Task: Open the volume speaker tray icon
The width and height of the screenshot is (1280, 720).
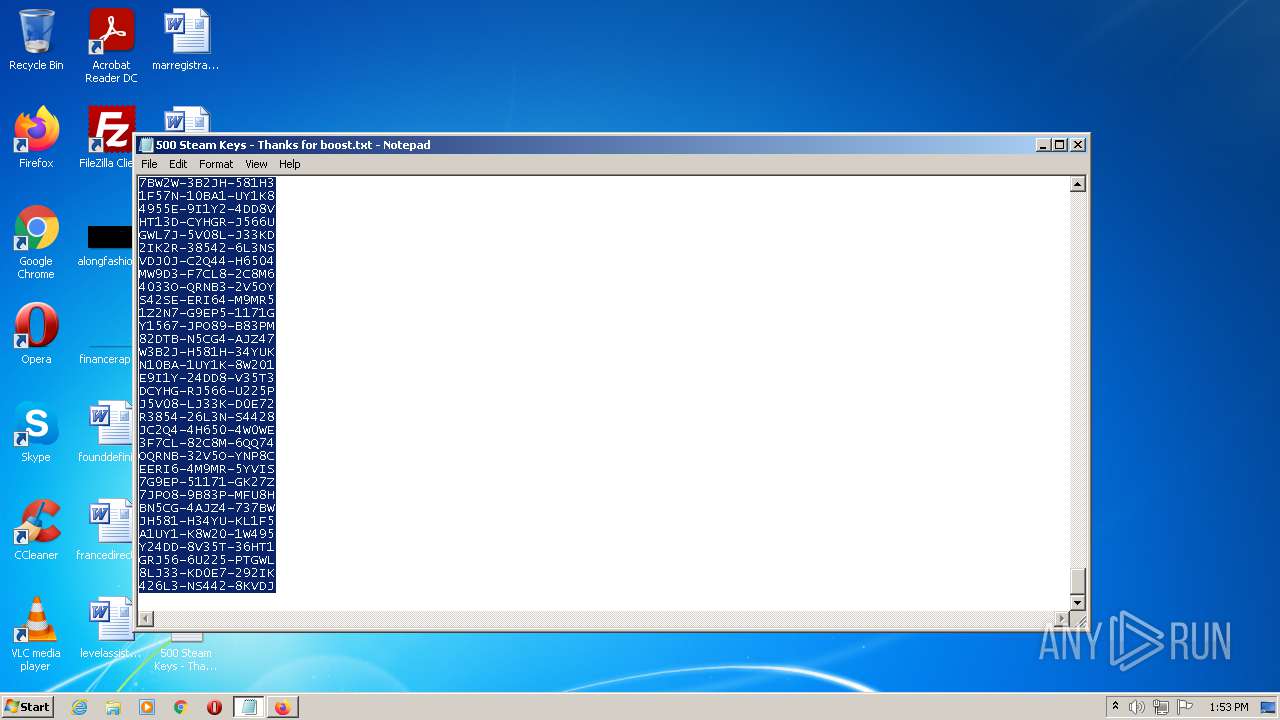Action: (1137, 707)
